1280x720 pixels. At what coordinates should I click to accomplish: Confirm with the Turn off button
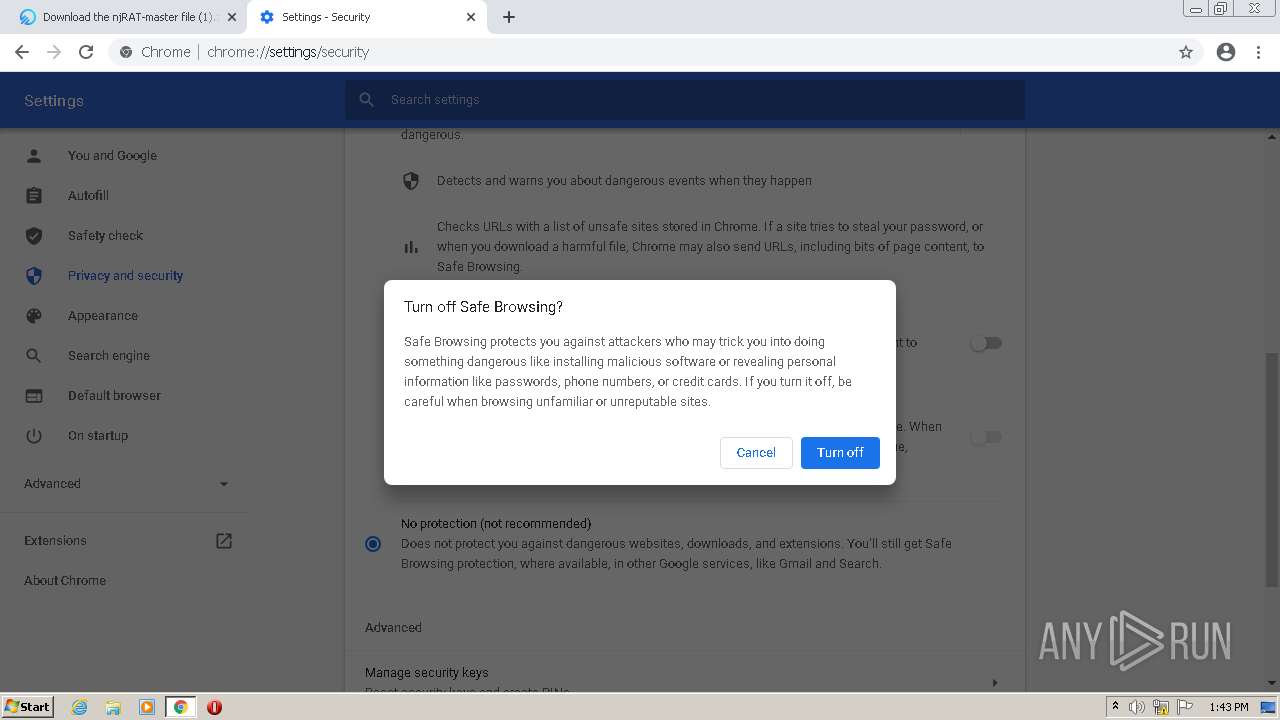(x=840, y=452)
